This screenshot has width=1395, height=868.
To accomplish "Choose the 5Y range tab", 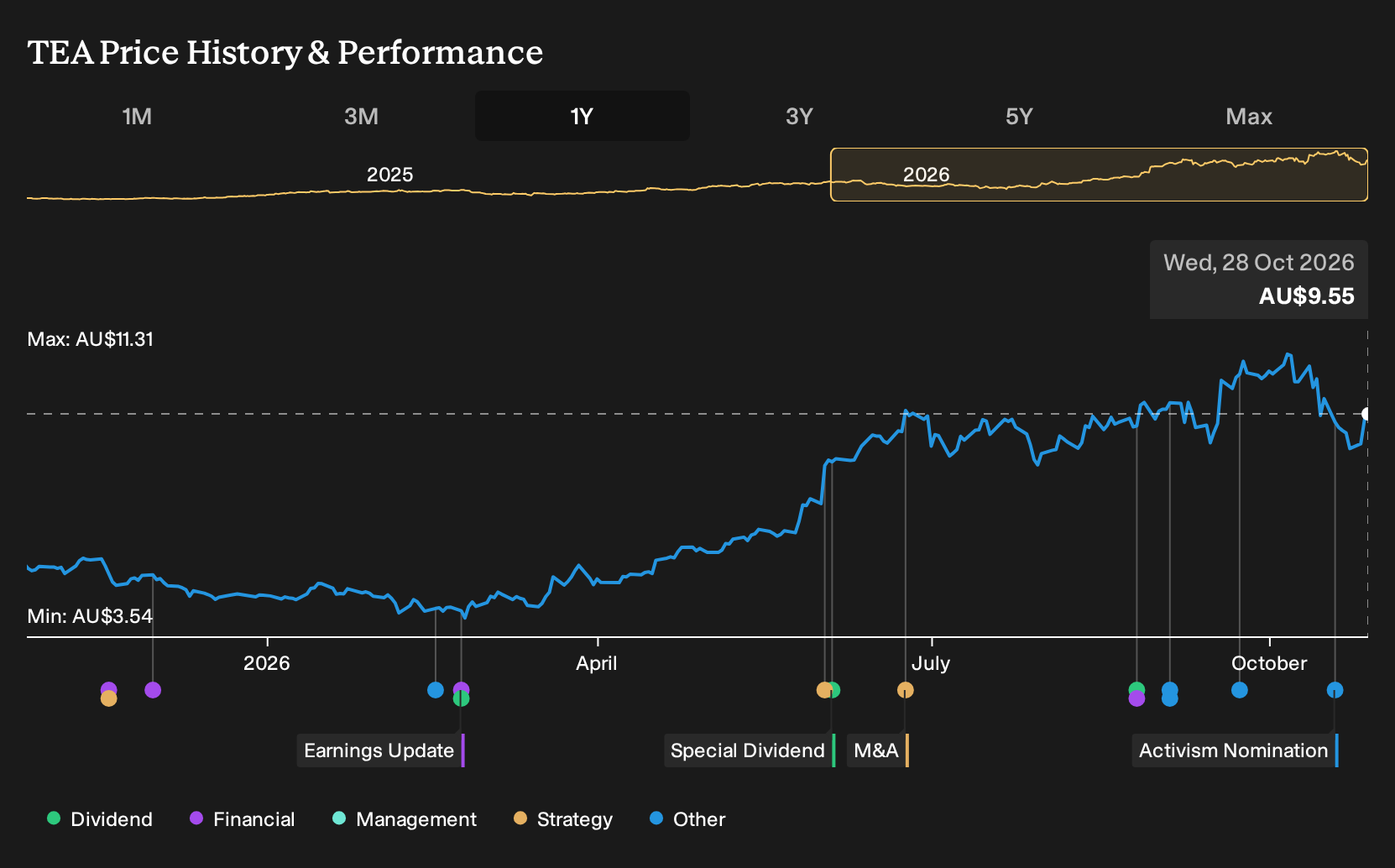I will (1019, 116).
